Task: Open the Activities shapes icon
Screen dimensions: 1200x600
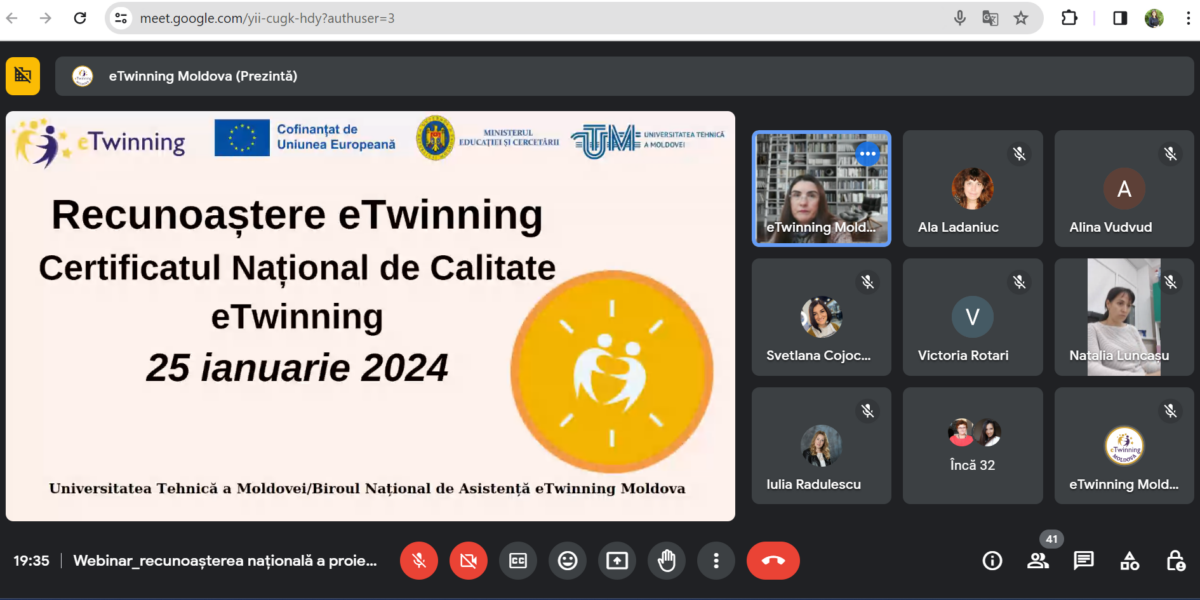Action: [1129, 561]
